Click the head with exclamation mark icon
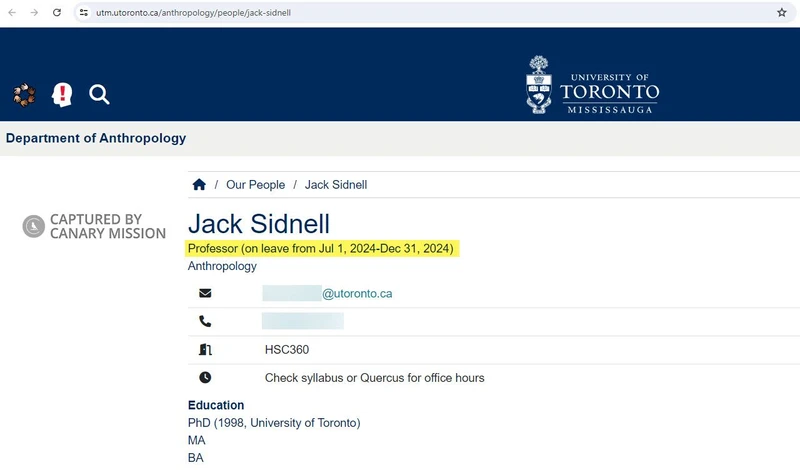Viewport: 800px width, 470px height. pyautogui.click(x=62, y=95)
